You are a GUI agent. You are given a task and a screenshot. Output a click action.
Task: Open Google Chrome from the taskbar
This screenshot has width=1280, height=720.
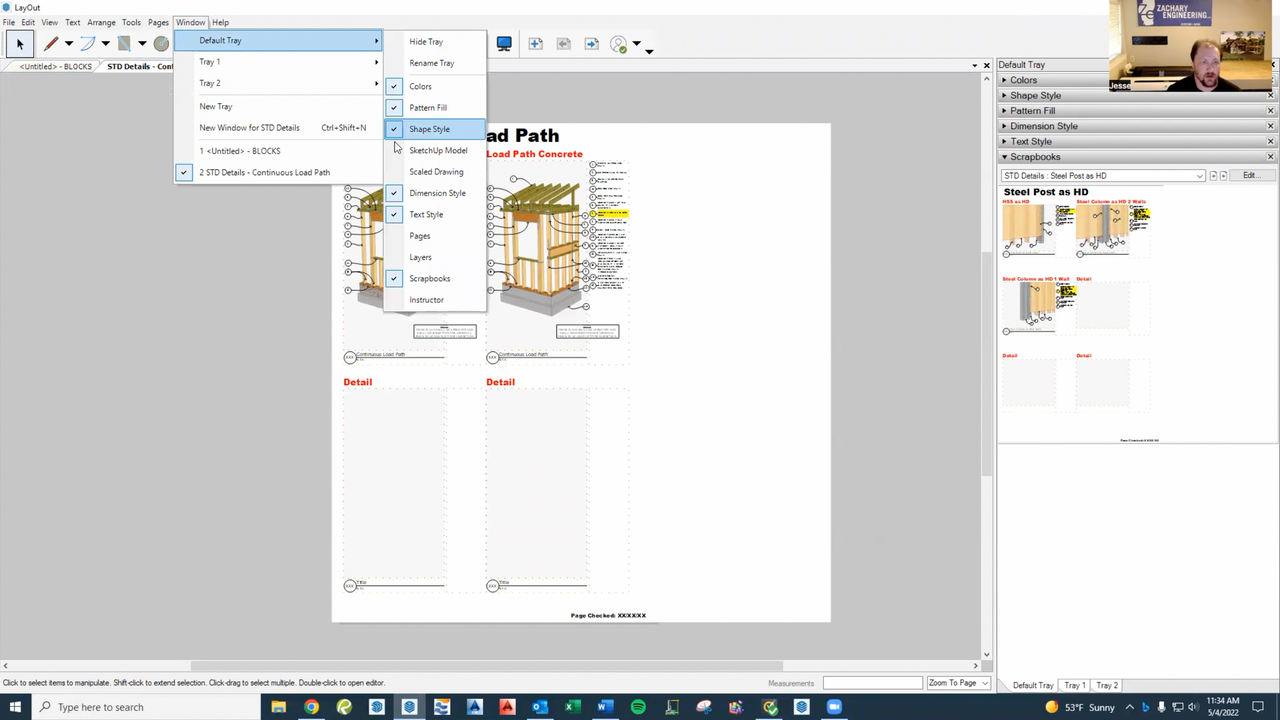[311, 707]
